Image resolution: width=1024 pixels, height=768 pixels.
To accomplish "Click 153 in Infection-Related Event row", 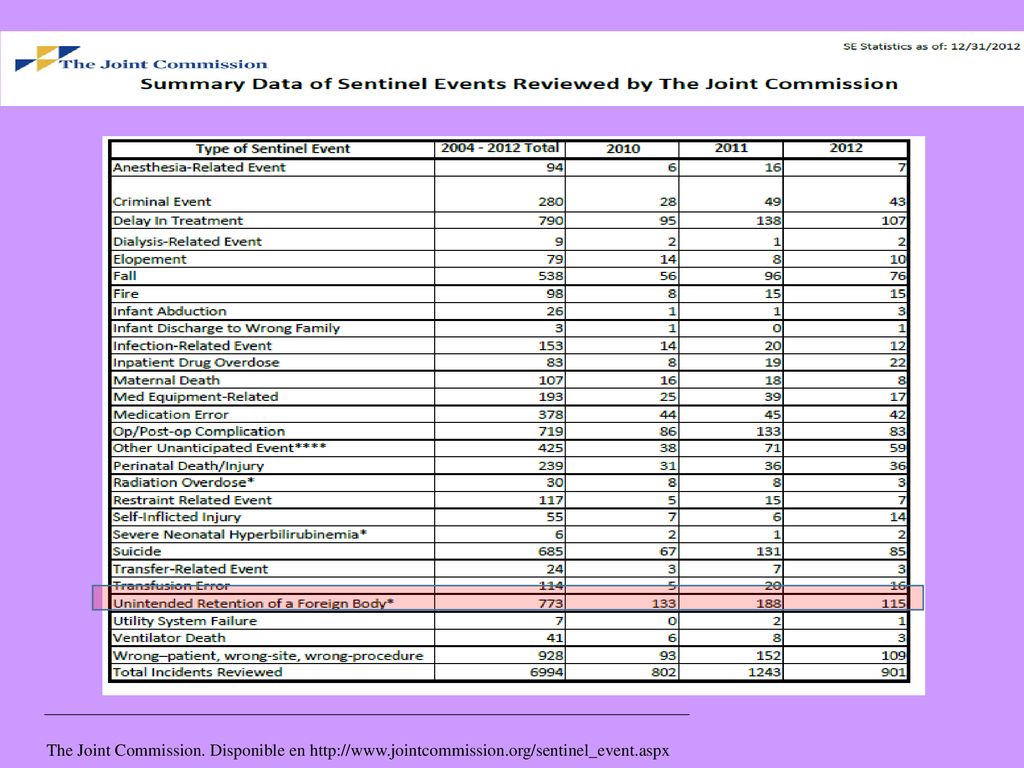I will (x=551, y=345).
